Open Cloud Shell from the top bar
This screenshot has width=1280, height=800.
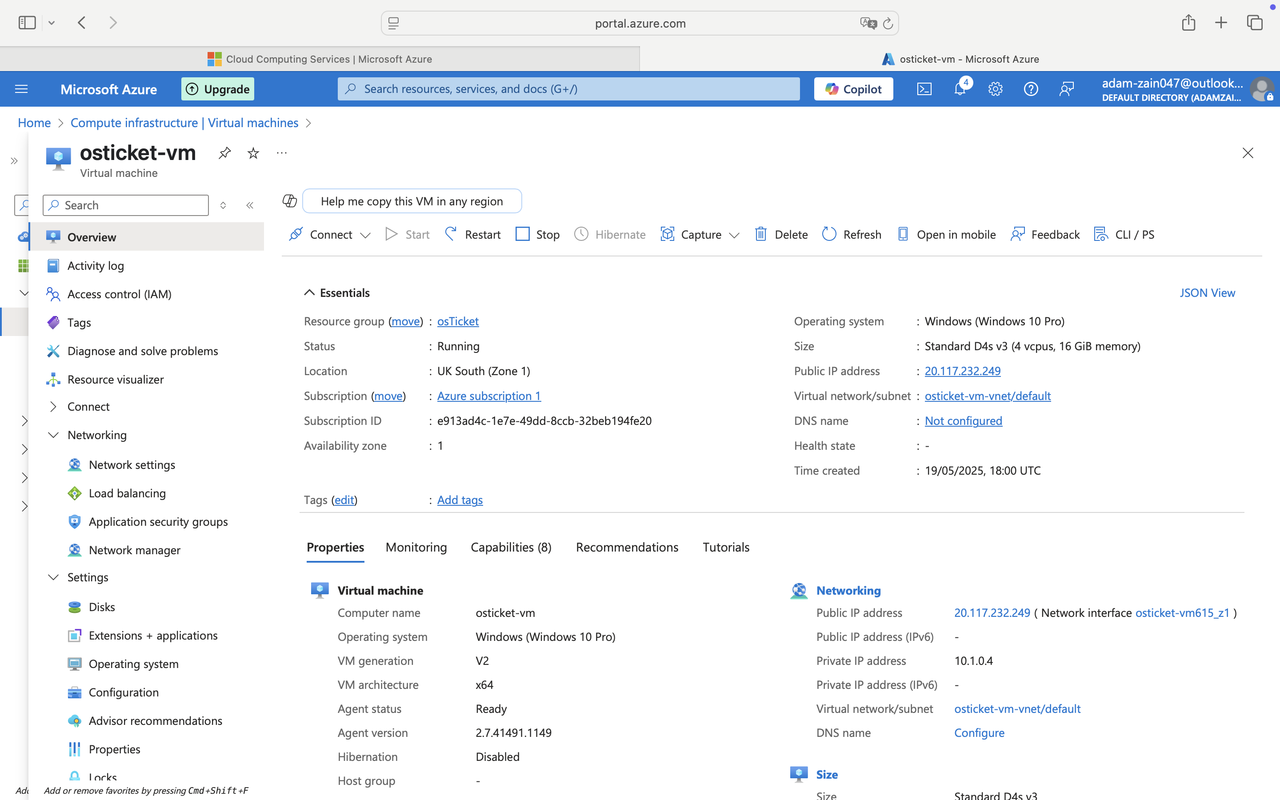(x=924, y=89)
